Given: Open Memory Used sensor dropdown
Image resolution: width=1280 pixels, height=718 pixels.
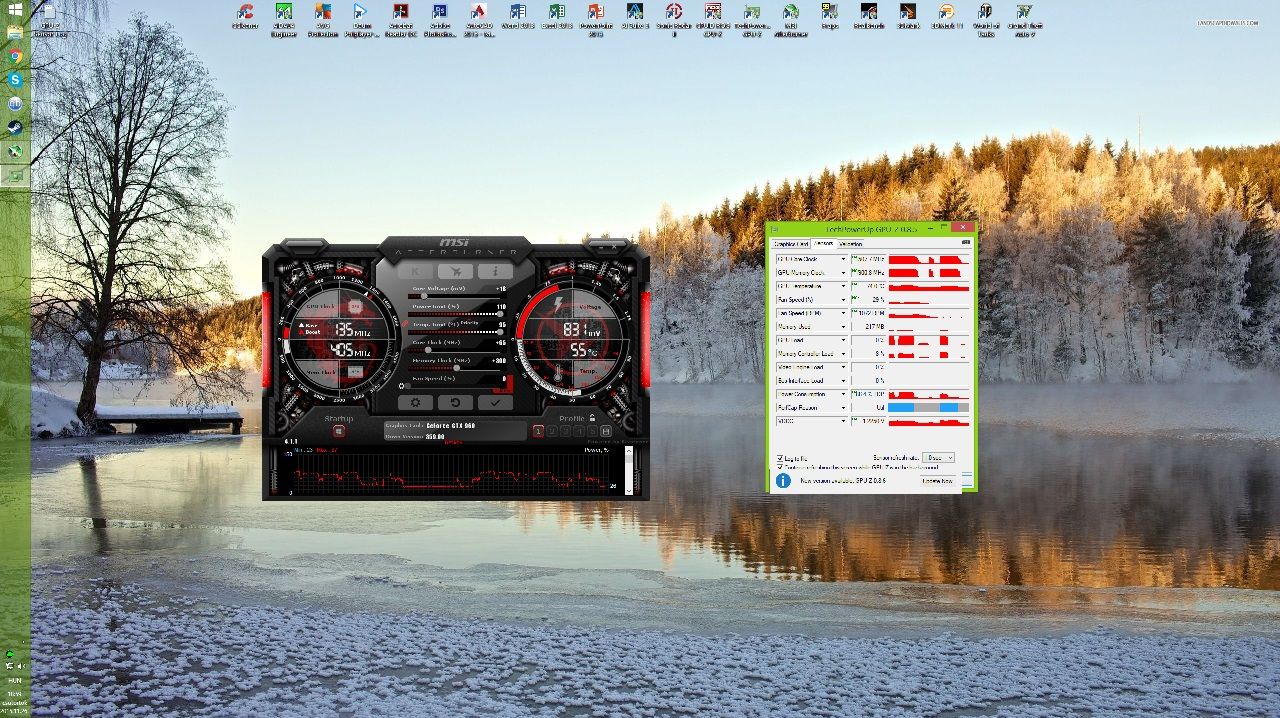Looking at the screenshot, I should tap(843, 327).
